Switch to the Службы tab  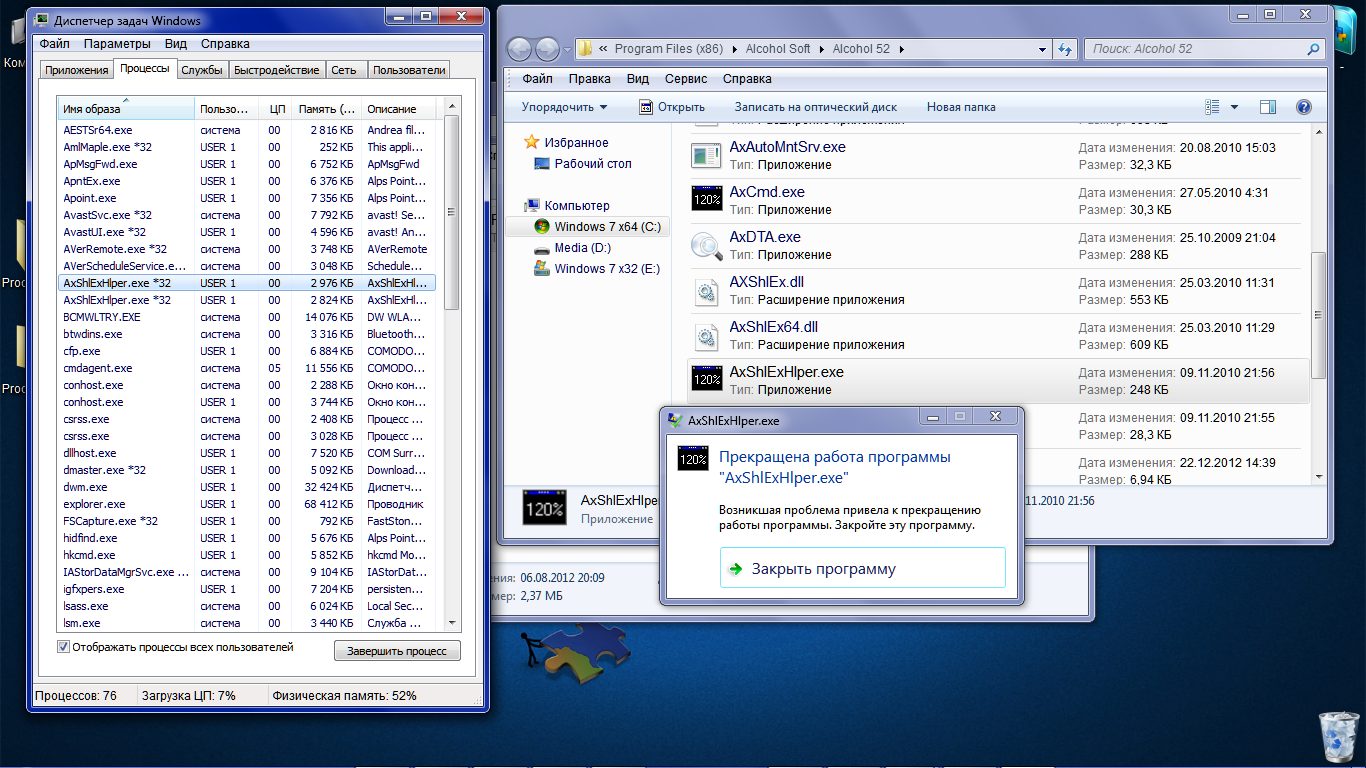[201, 70]
